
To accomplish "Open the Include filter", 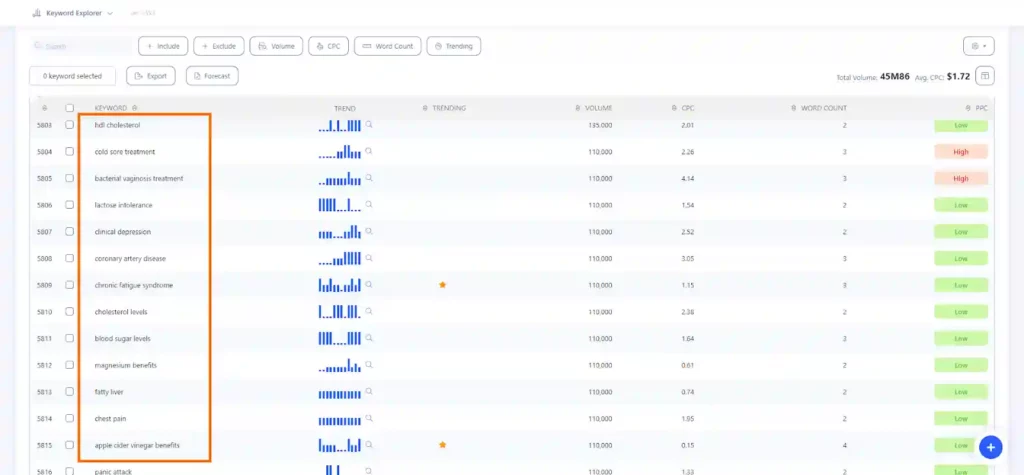I will [x=163, y=46].
